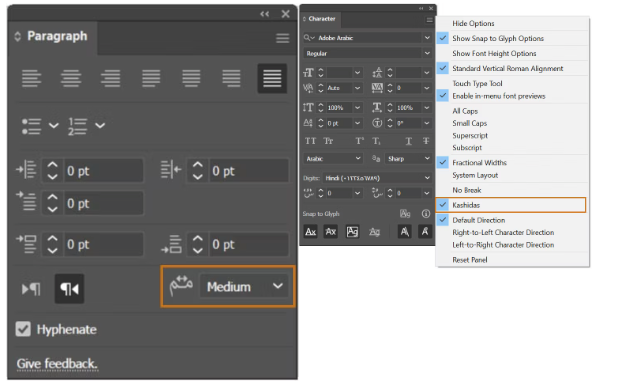Choose Reset Panel from the menu
The width and height of the screenshot is (622, 392).
click(x=470, y=260)
